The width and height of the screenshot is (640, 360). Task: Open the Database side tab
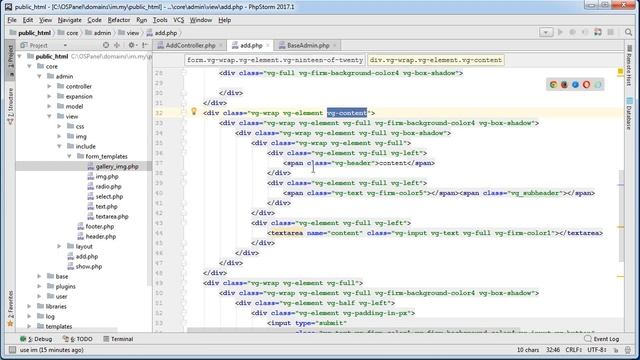coord(629,113)
